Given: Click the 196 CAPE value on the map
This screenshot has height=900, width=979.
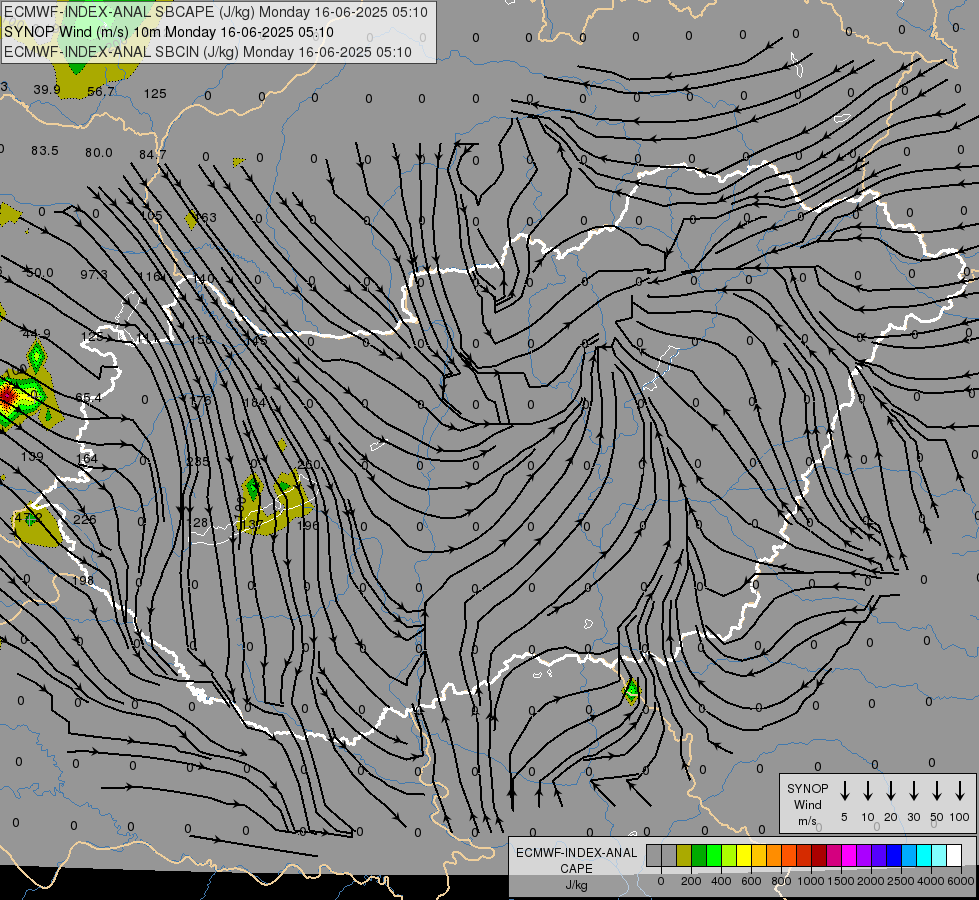Looking at the screenshot, I should click(x=308, y=525).
